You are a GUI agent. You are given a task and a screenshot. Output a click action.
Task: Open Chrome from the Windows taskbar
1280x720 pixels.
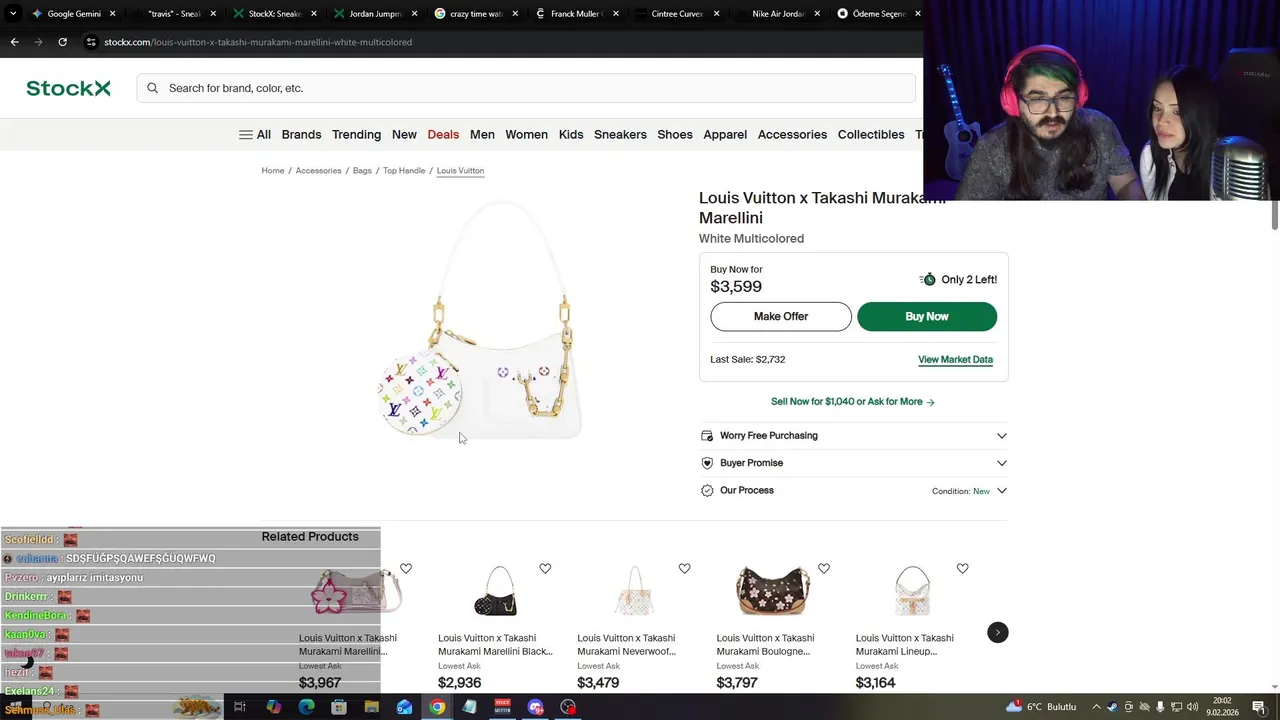click(x=437, y=707)
